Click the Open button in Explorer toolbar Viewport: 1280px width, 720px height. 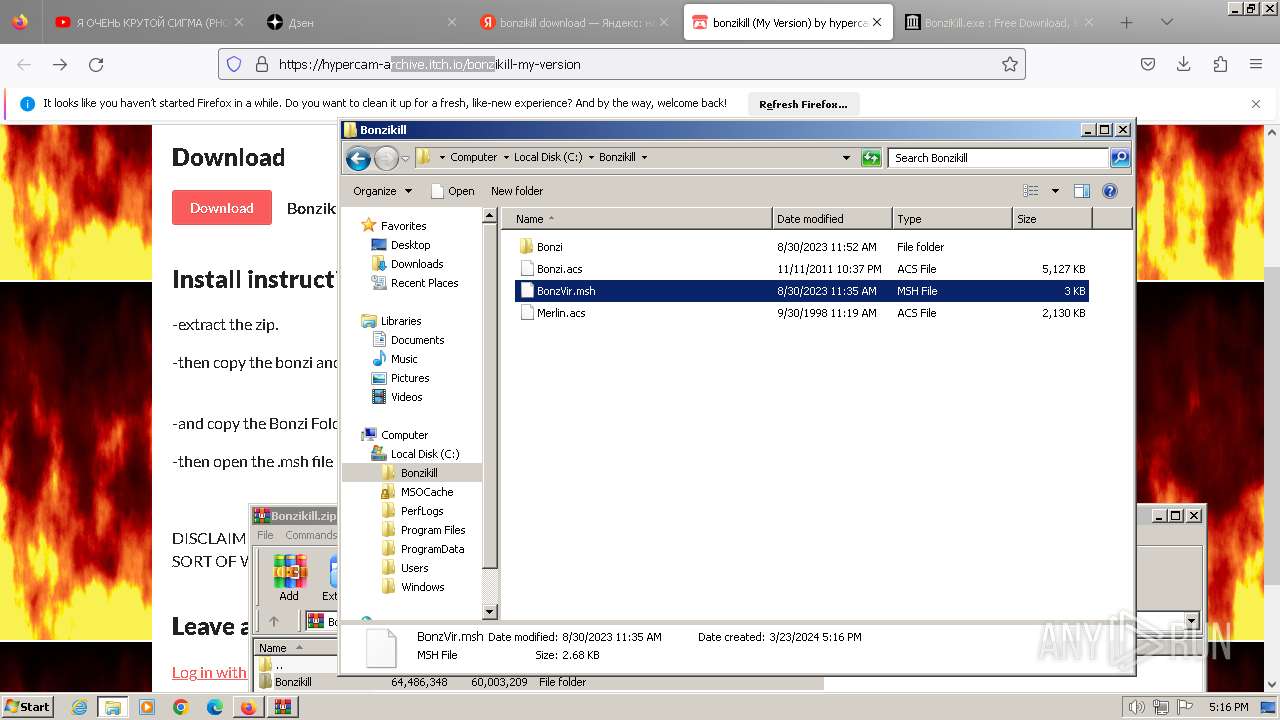coord(452,191)
